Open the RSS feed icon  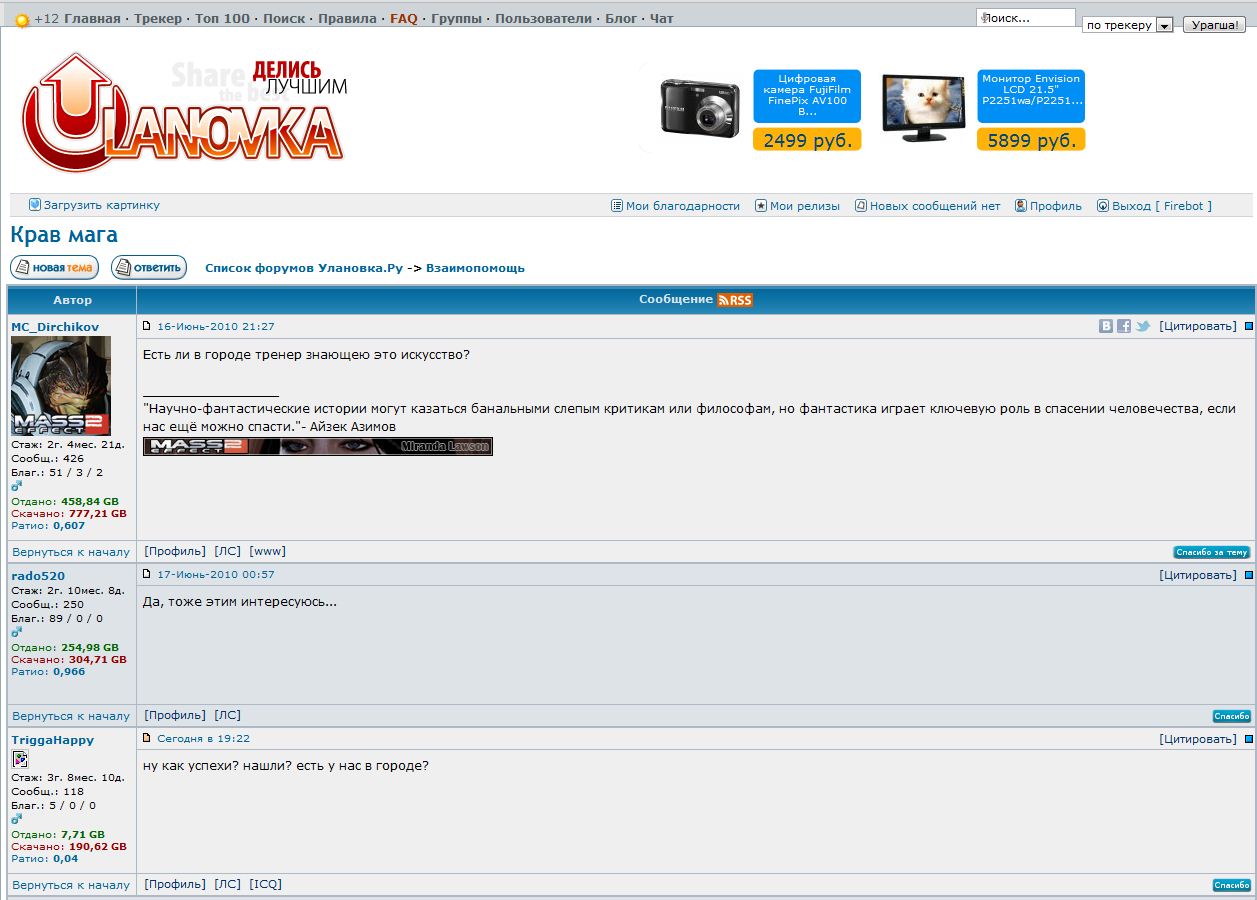(734, 300)
